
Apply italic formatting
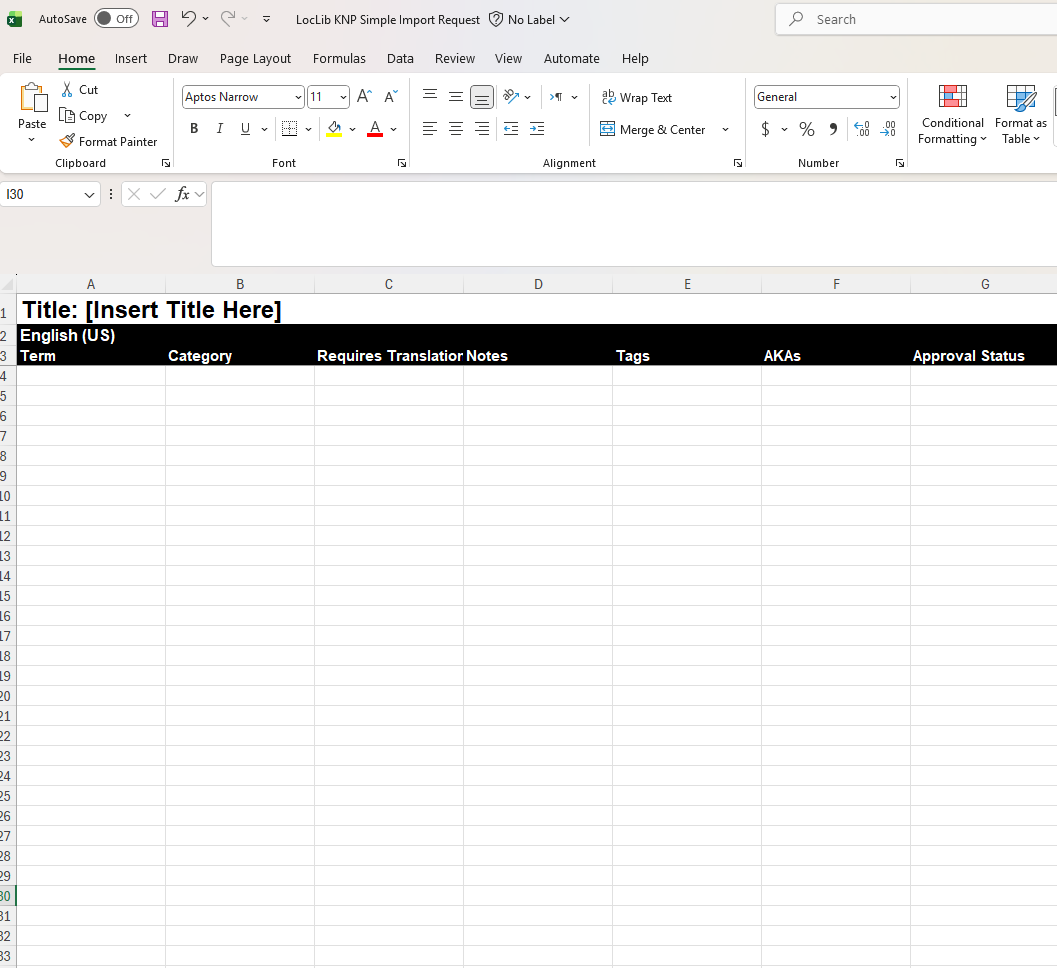(x=220, y=129)
